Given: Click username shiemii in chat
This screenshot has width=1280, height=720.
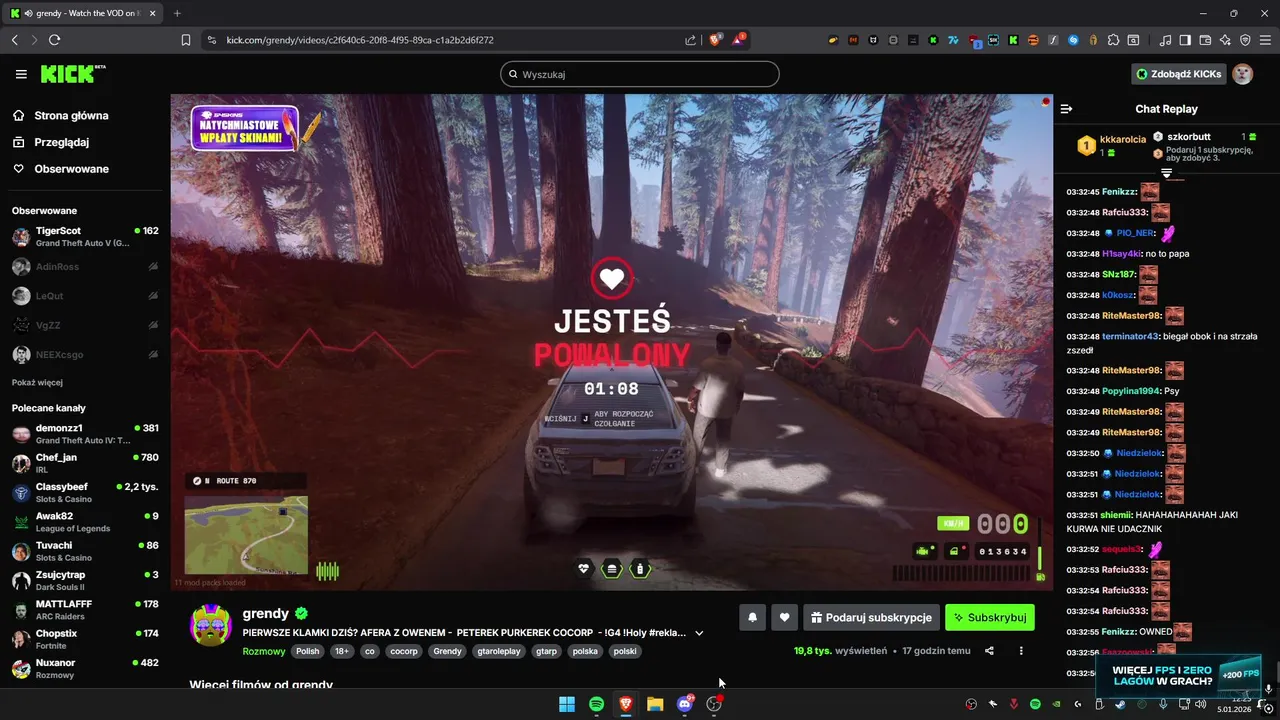Looking at the screenshot, I should 1116,515.
